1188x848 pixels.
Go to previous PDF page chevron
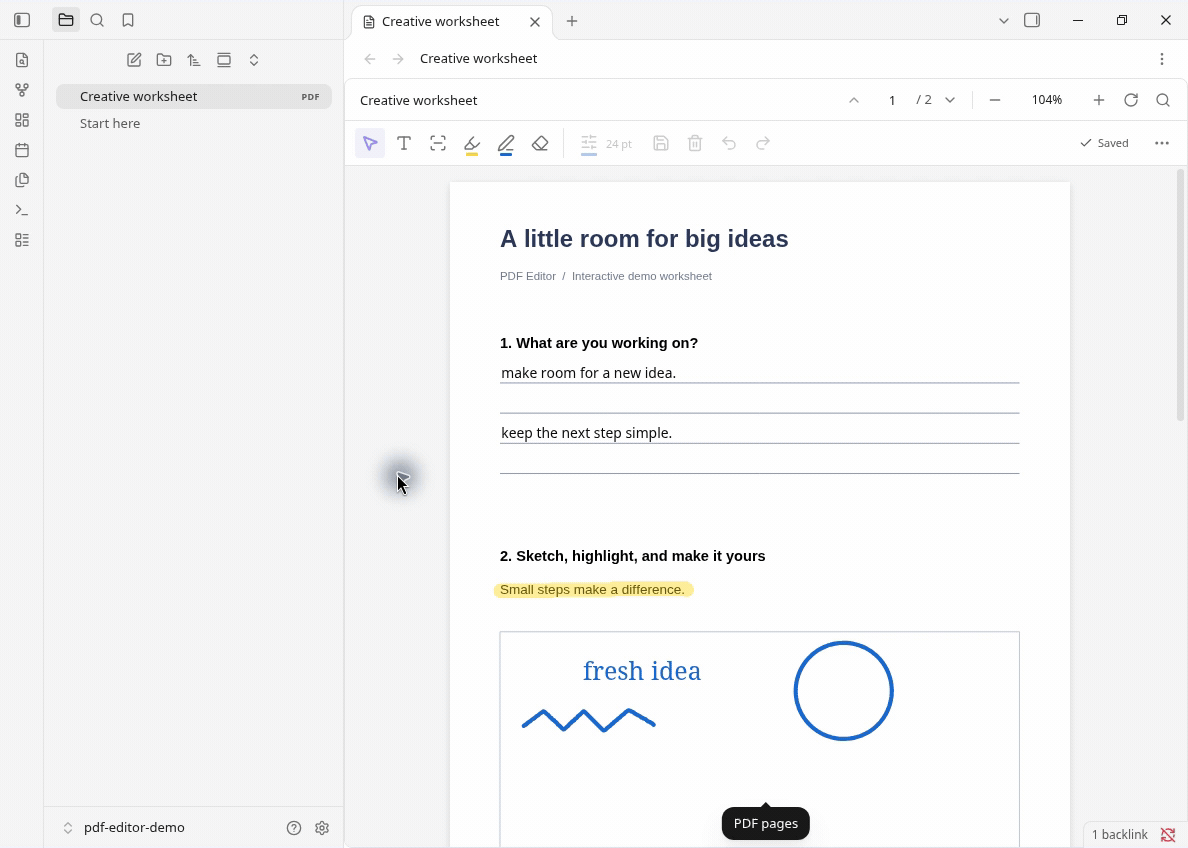(854, 100)
